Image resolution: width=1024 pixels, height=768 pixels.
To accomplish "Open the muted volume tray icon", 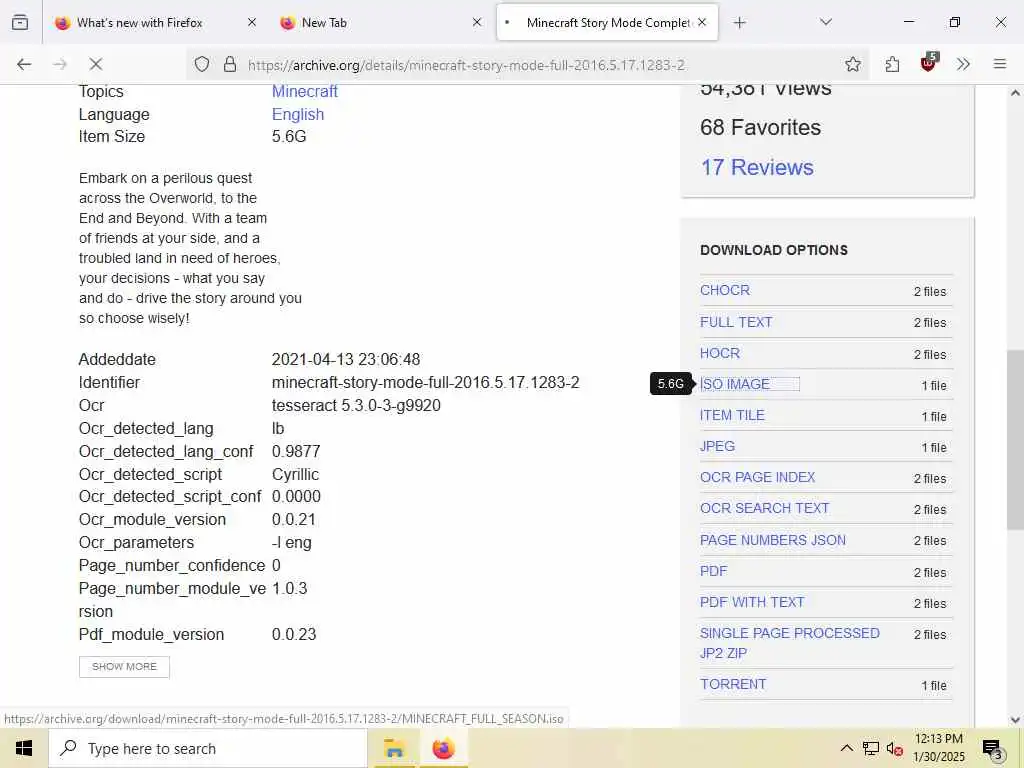I will [895, 748].
